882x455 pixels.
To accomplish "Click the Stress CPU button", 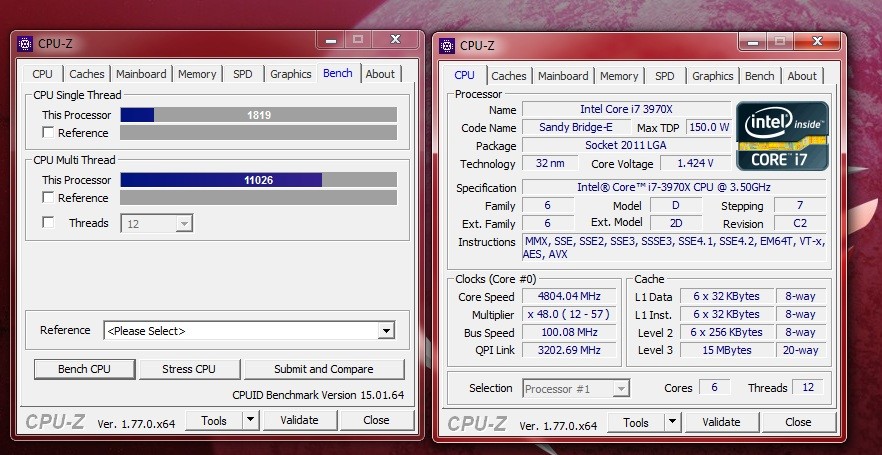I will (x=189, y=369).
